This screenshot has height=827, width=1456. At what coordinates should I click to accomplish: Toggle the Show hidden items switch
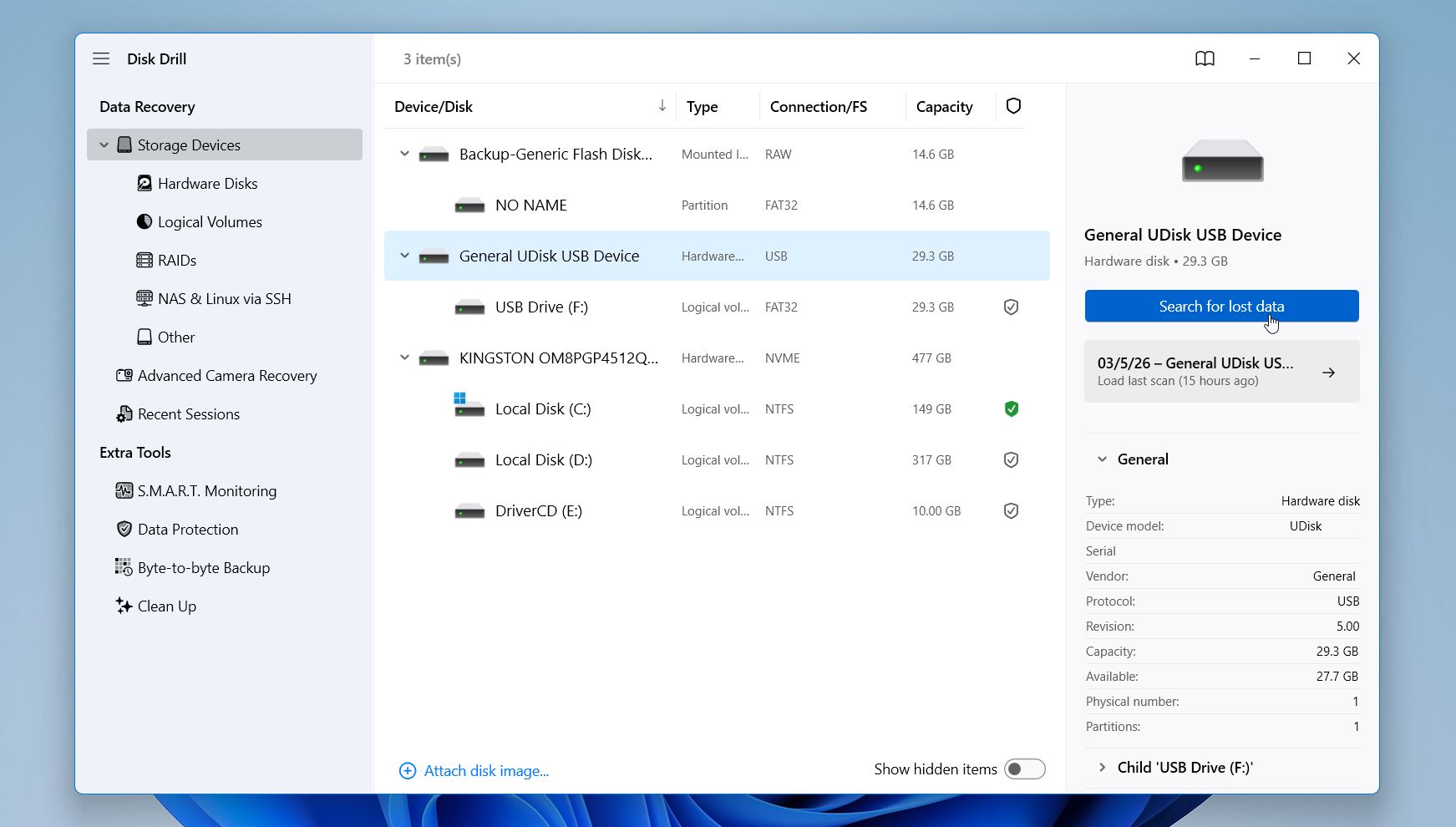tap(1024, 769)
